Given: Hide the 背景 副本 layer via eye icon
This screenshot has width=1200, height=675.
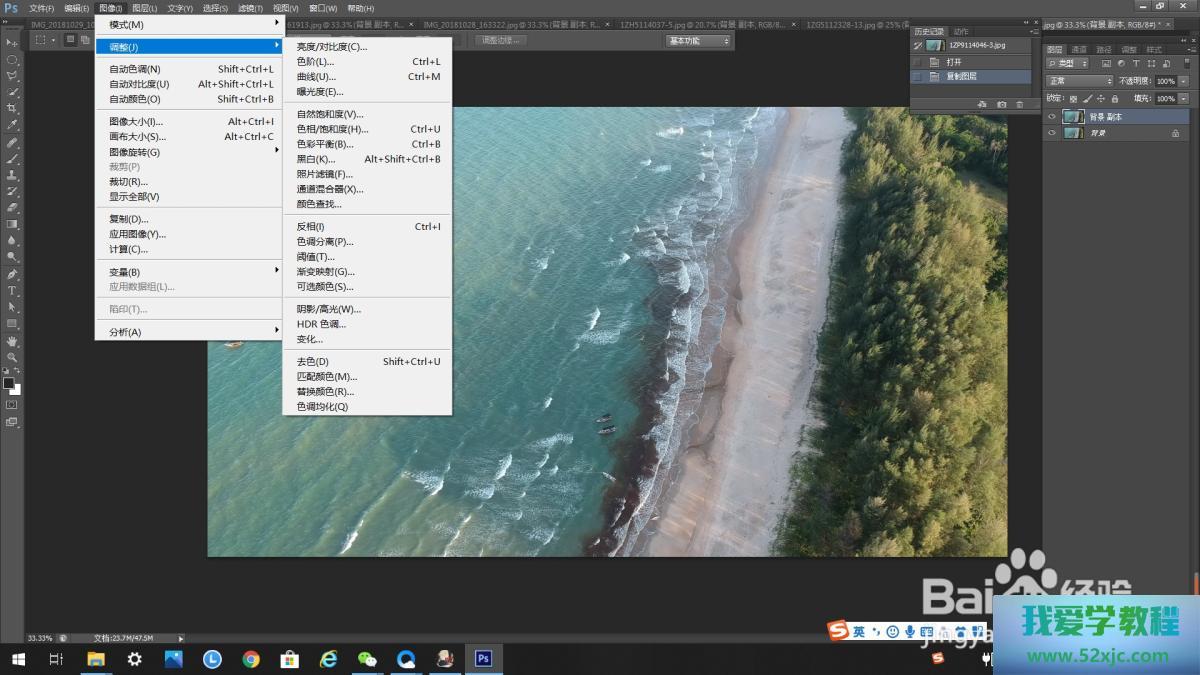Looking at the screenshot, I should point(1051,117).
